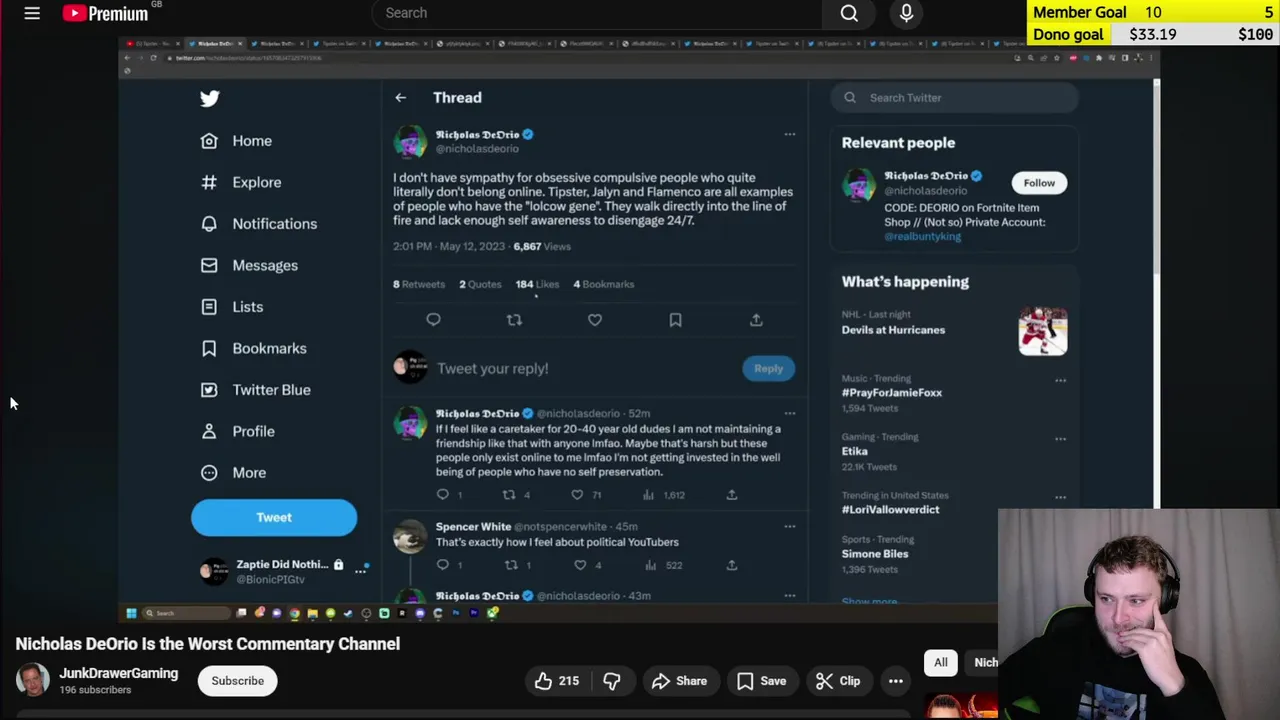Share the main tweet icon
The image size is (1280, 720).
pos(756,320)
